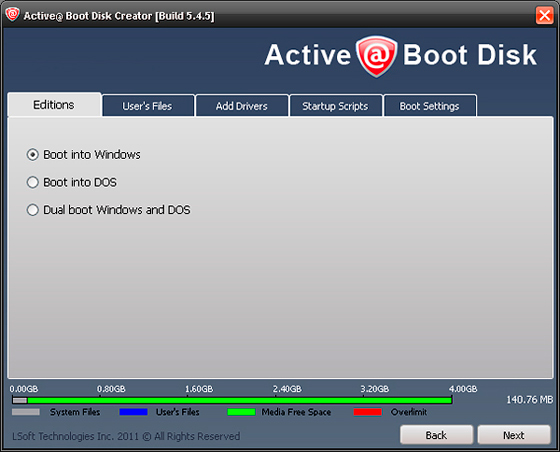Screen dimensions: 560x452
Task: Click the 2.40GB scale label
Action: 287,389
